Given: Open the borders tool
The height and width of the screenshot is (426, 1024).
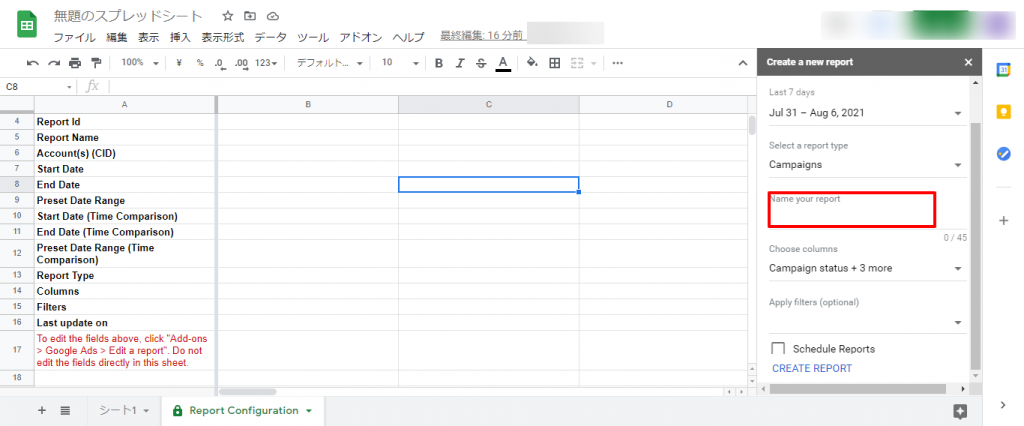Looking at the screenshot, I should tap(554, 63).
